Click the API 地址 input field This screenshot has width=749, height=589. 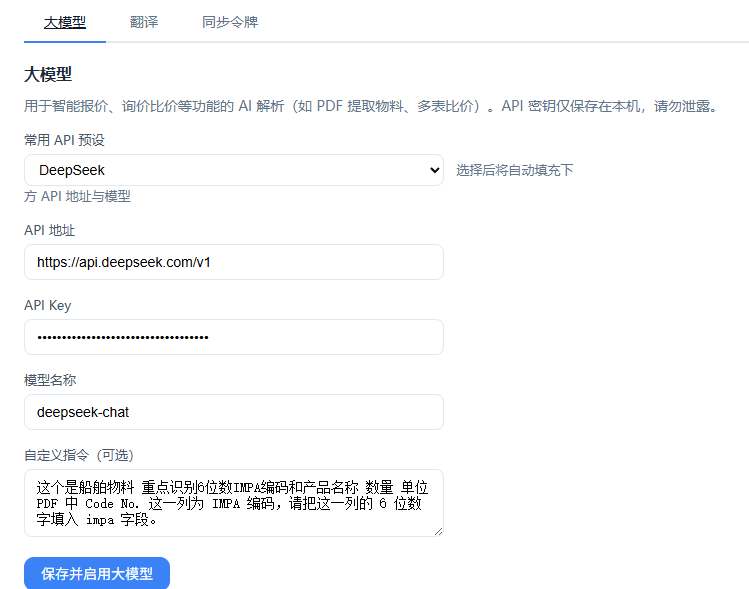coord(234,262)
